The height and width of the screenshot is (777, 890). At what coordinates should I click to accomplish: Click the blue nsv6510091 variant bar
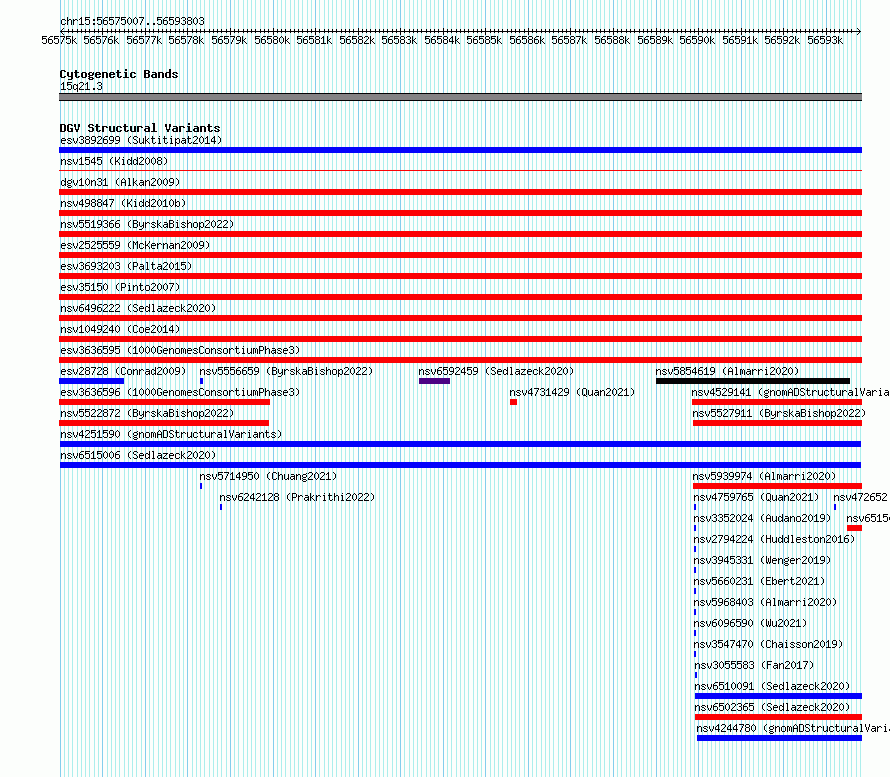pyautogui.click(x=778, y=696)
